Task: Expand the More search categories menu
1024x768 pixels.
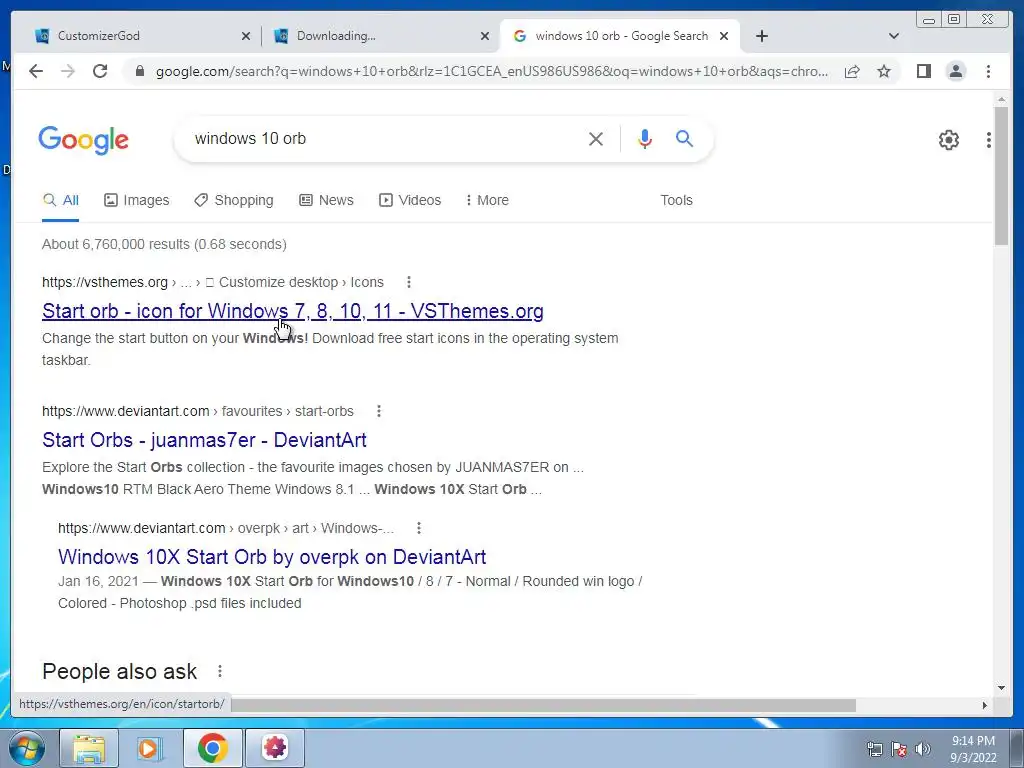Action: 487,200
